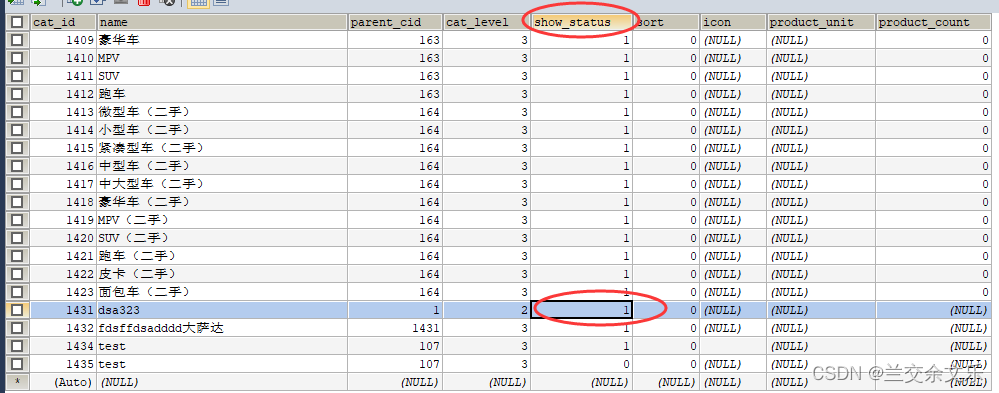Image resolution: width=999 pixels, height=393 pixels.
Task: Select the product_unit (NULL) in row 1435
Action: pyautogui.click(x=821, y=364)
